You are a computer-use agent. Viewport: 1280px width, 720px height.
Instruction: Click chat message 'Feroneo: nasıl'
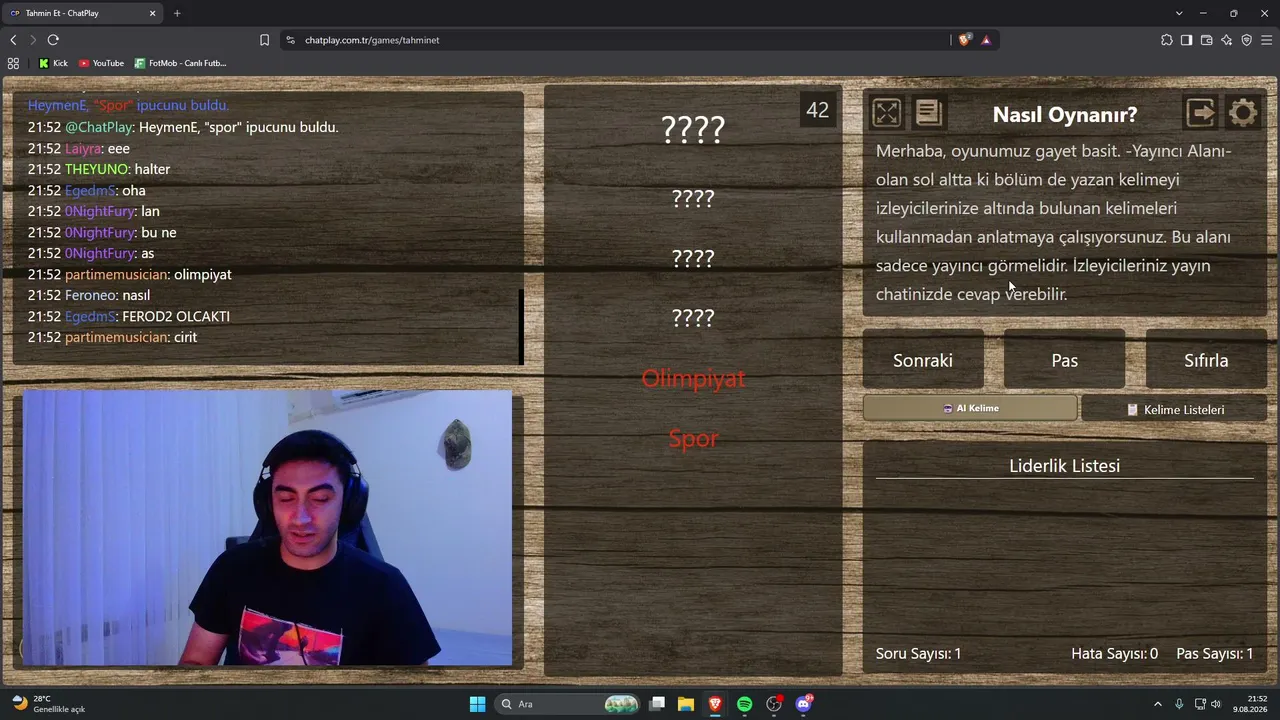click(x=88, y=295)
